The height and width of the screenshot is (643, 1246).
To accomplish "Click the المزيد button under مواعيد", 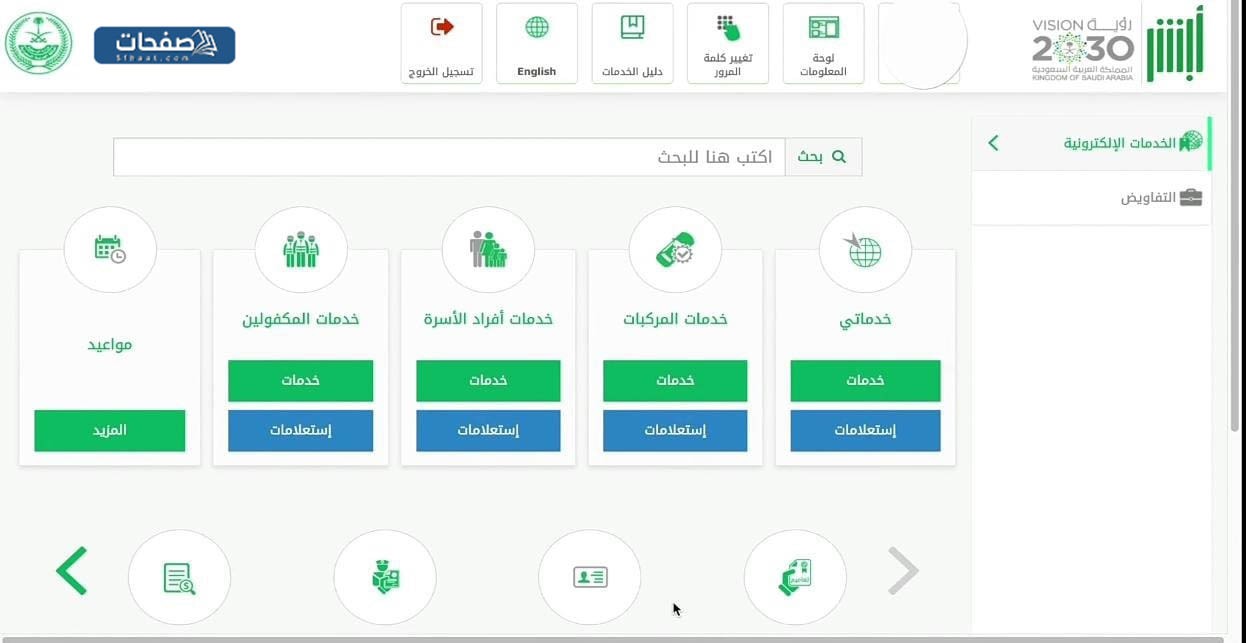I will (x=110, y=430).
